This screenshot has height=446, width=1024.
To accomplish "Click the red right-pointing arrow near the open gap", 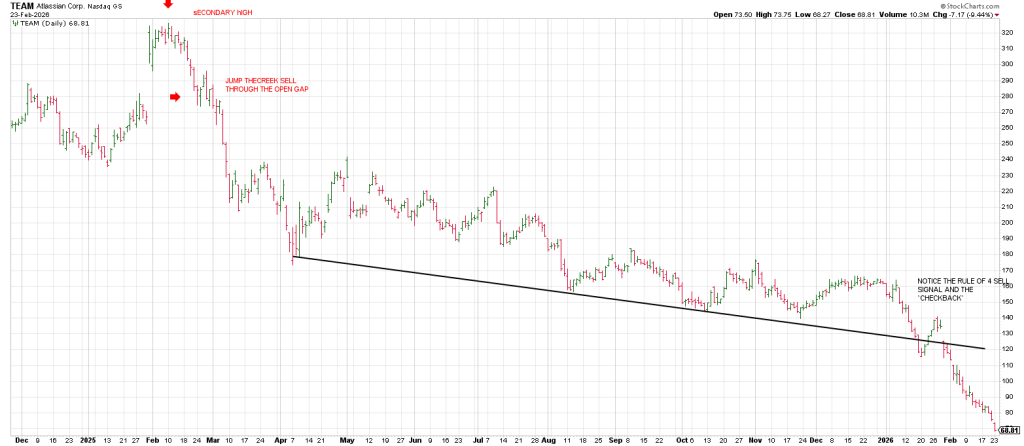I will [x=175, y=97].
